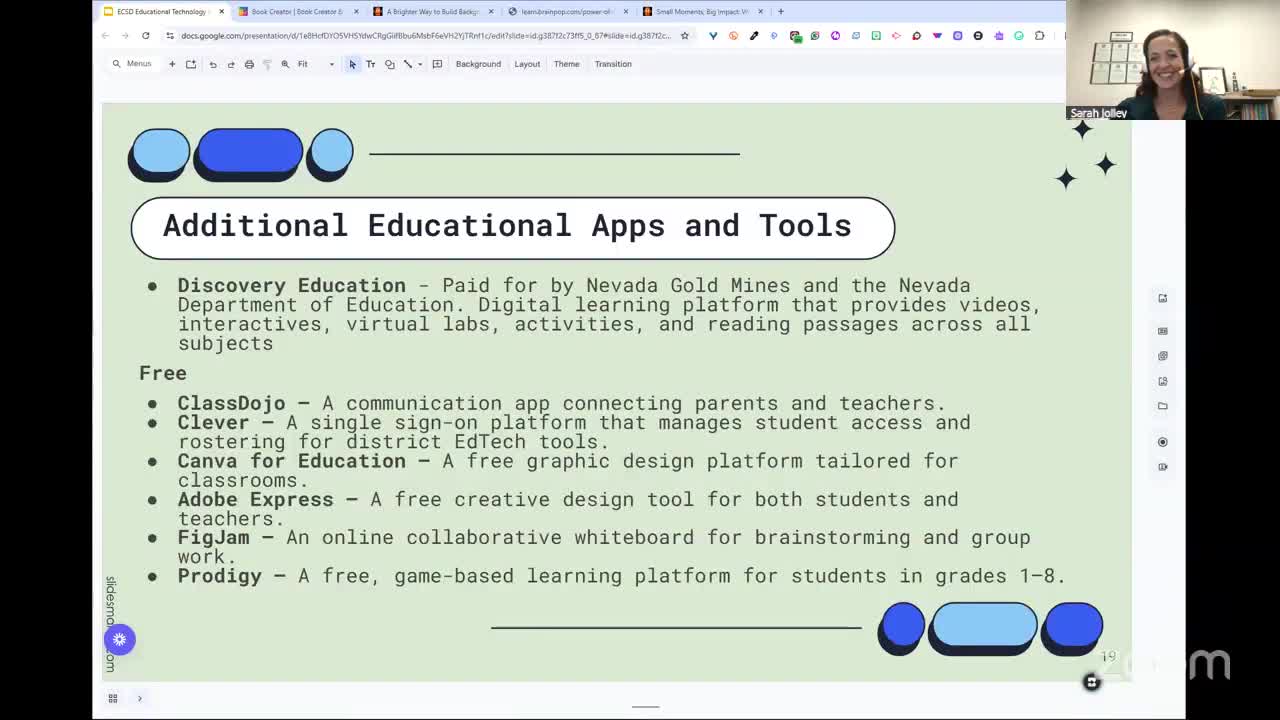Open a new browser tab
Viewport: 1280px width, 720px height.
[x=781, y=12]
